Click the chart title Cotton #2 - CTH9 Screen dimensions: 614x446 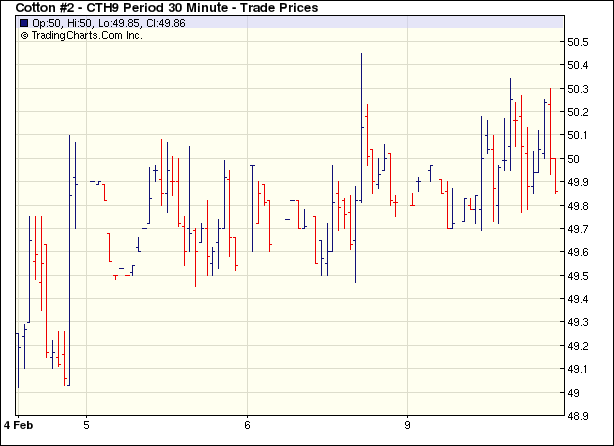pyautogui.click(x=167, y=8)
